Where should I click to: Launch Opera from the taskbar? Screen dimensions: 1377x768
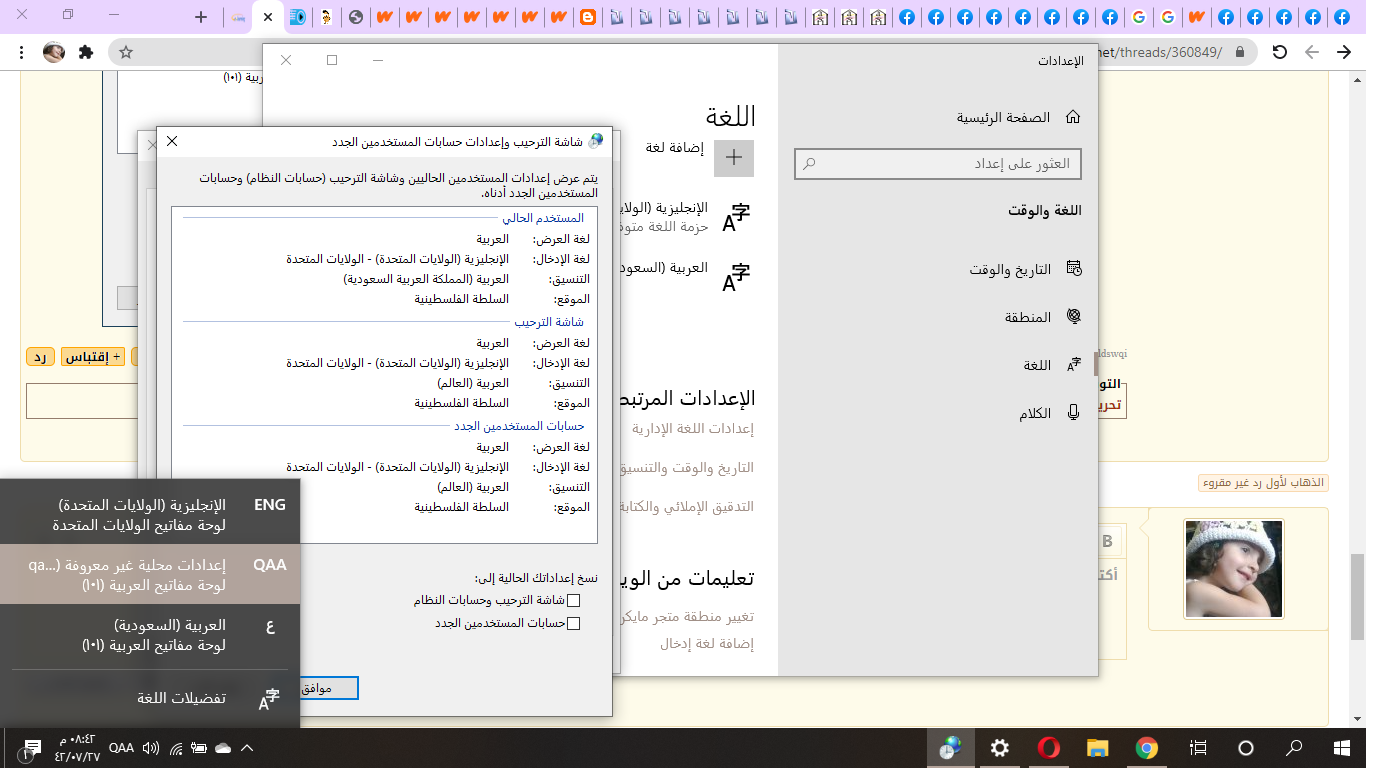click(1048, 748)
